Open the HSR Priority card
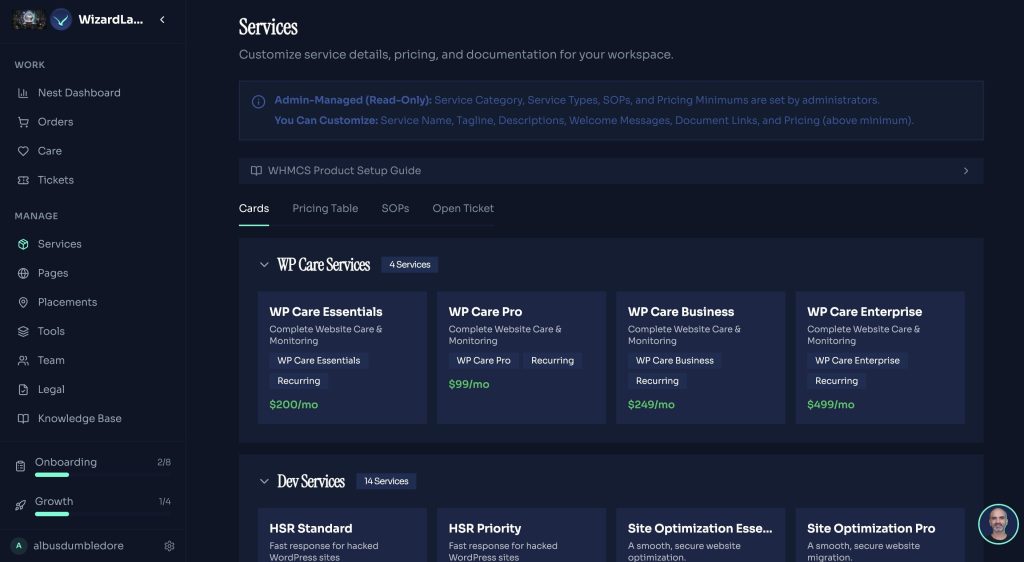 tap(521, 535)
